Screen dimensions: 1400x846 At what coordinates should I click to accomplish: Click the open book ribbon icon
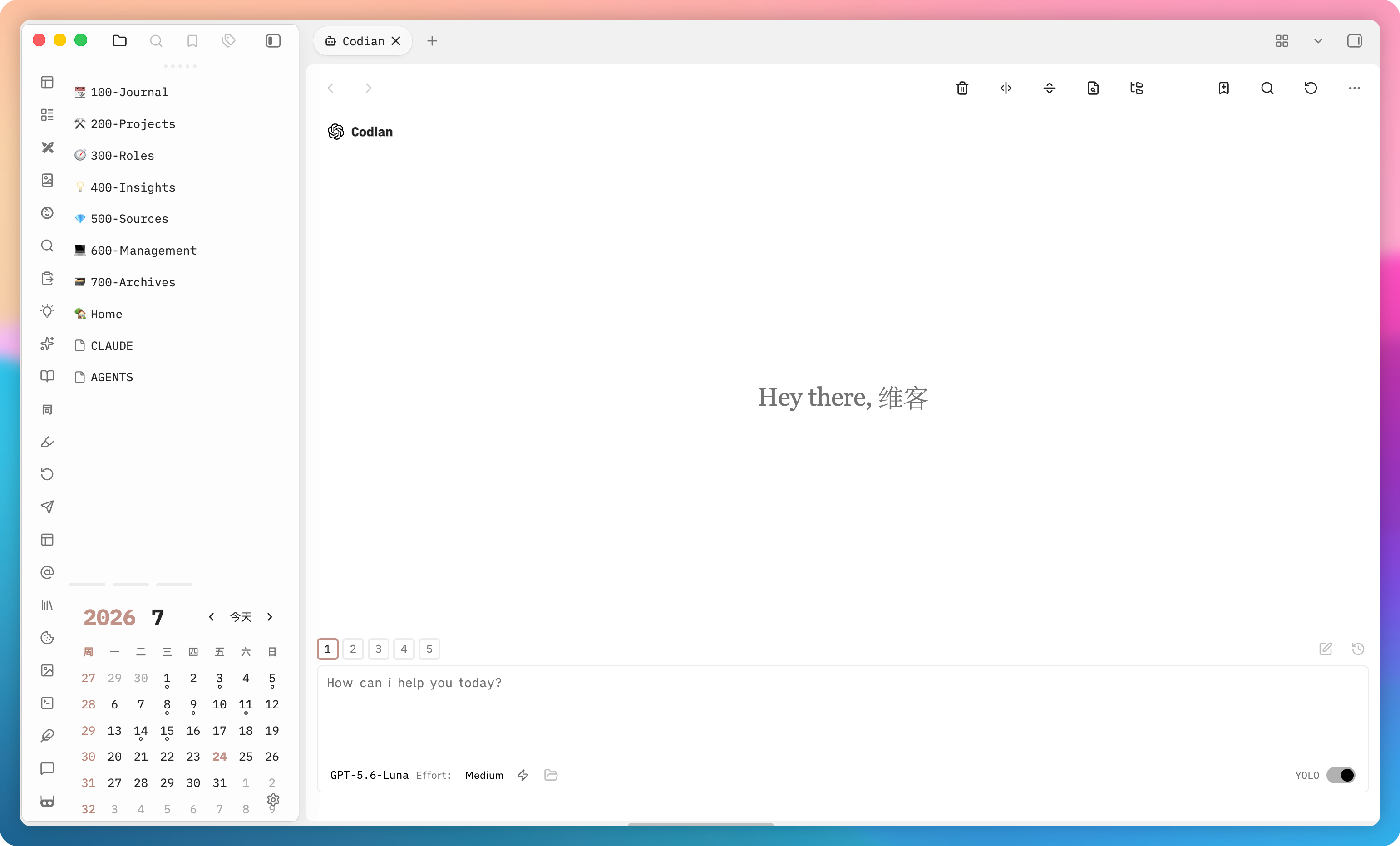pos(47,376)
